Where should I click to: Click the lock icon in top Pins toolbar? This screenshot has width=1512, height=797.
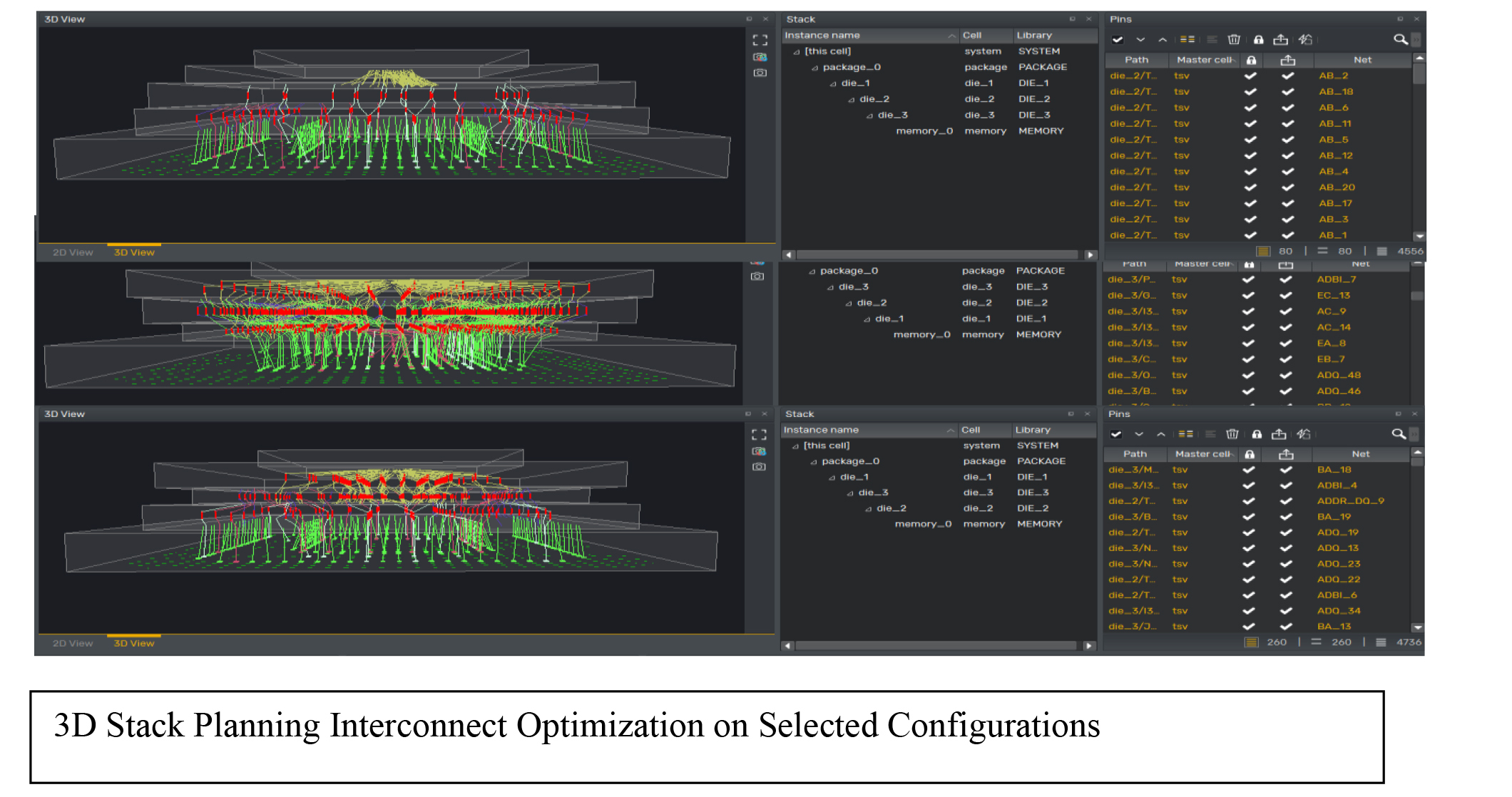pyautogui.click(x=1258, y=40)
